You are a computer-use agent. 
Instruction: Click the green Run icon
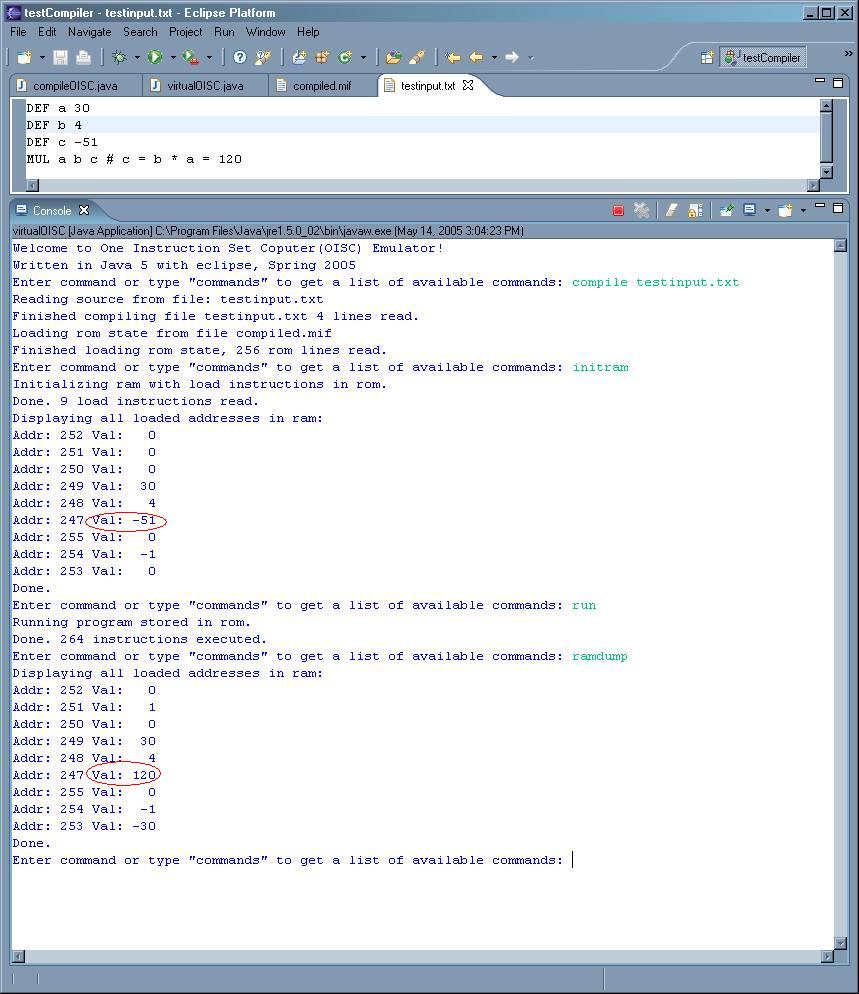155,58
